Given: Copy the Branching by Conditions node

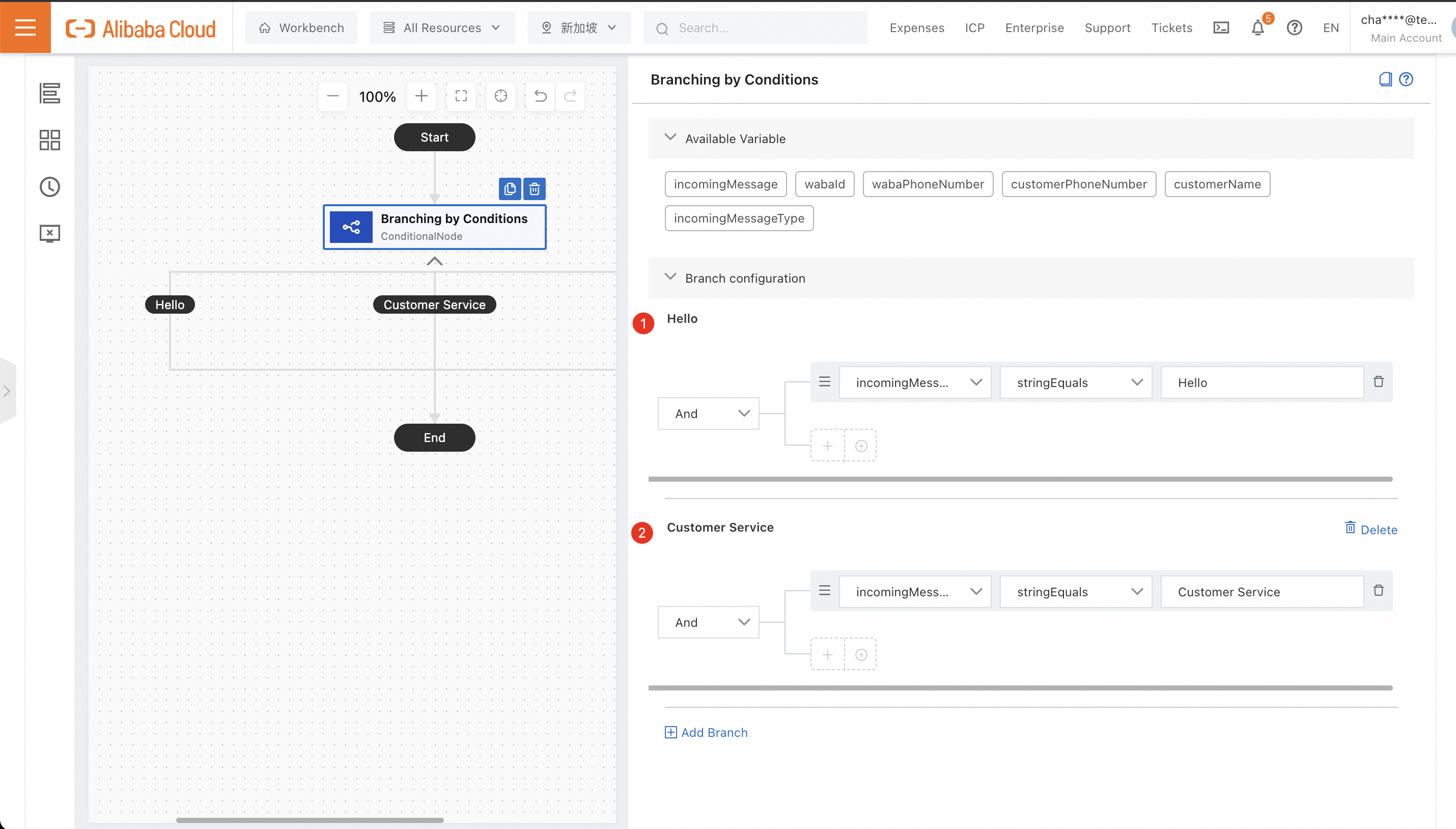Looking at the screenshot, I should tap(510, 189).
